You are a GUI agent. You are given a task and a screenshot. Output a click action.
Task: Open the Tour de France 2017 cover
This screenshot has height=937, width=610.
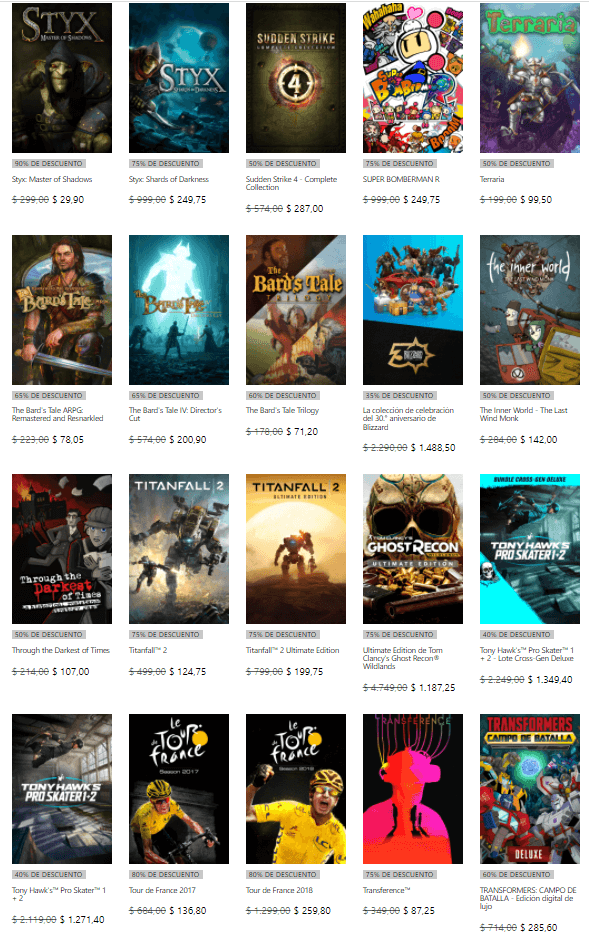tap(178, 788)
